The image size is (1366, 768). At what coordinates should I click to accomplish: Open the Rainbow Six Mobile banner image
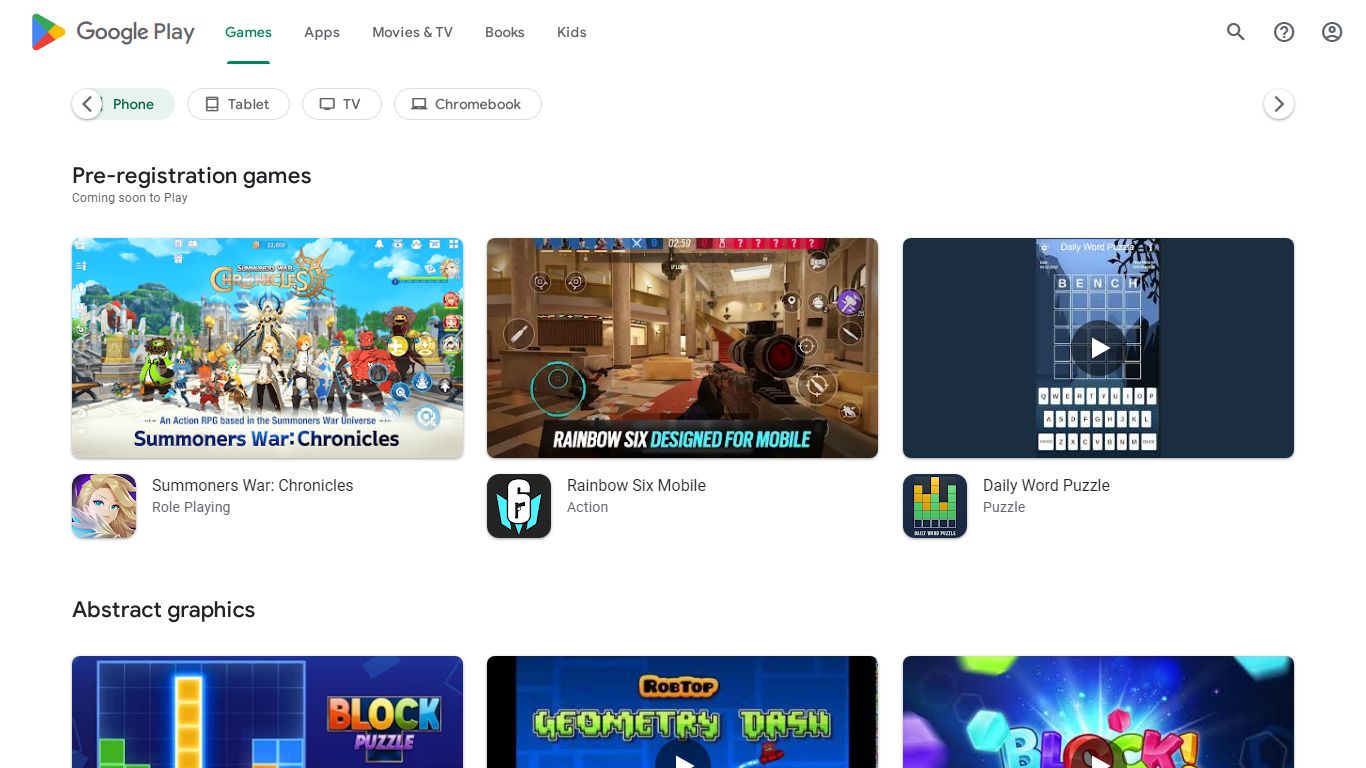click(683, 348)
